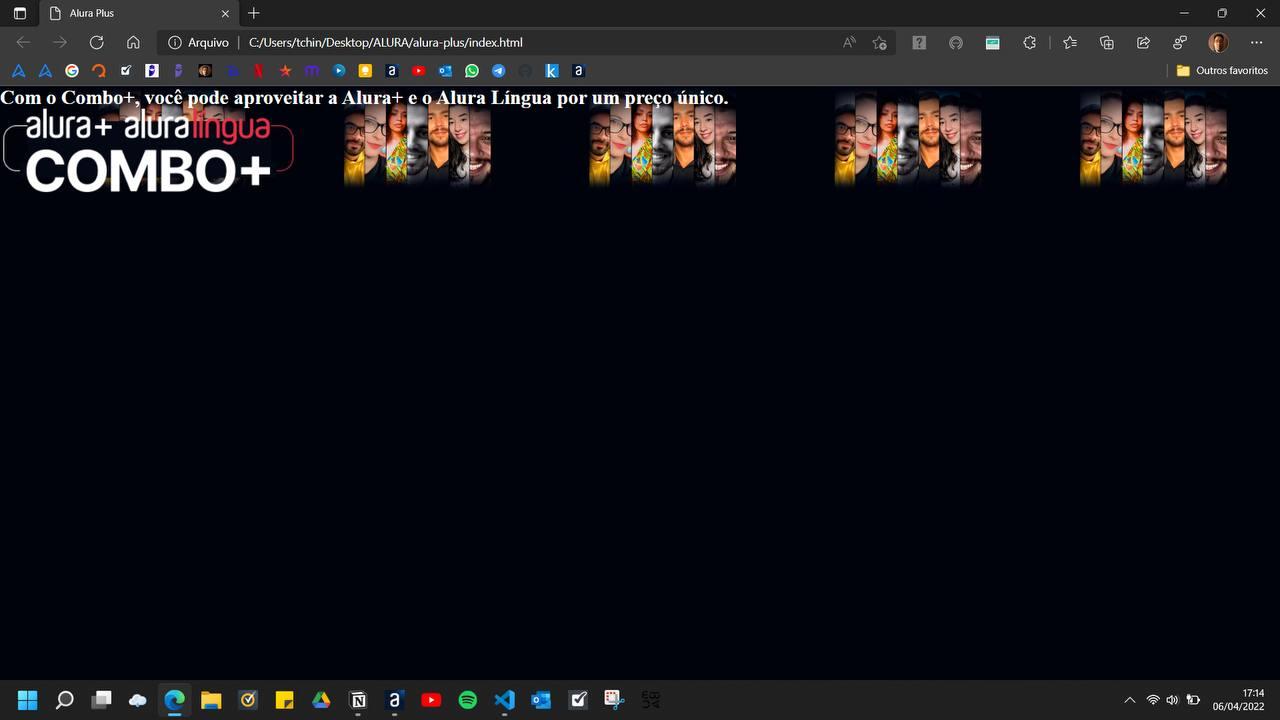Open the WhatsApp bookmark
This screenshot has height=720, width=1280.
coord(472,71)
